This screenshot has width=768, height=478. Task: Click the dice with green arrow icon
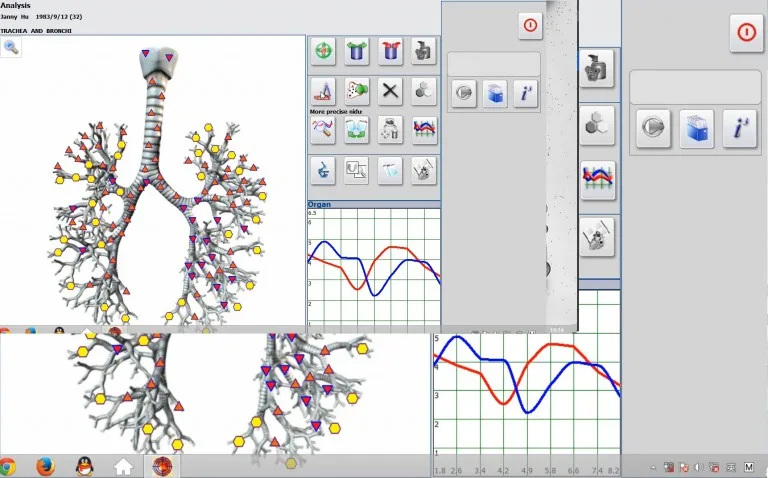357,91
